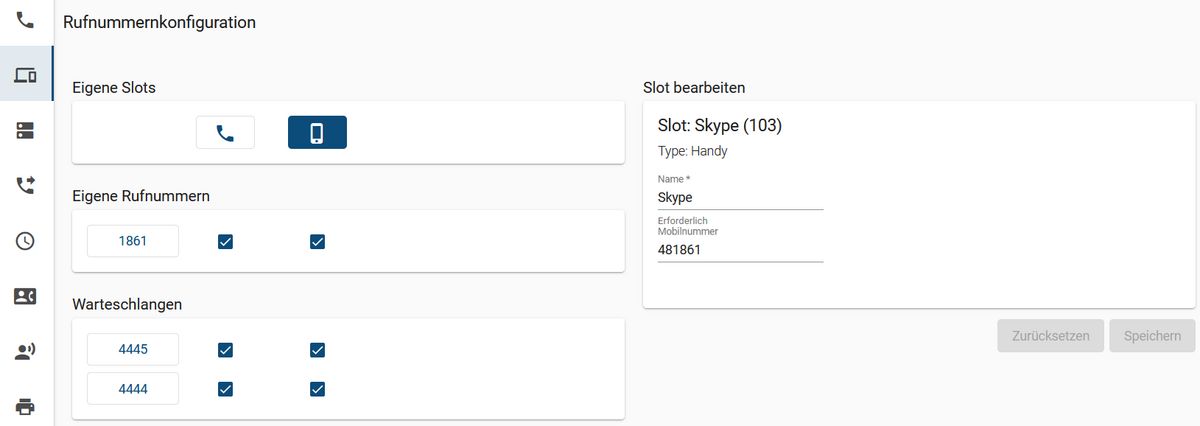
Task: Toggle first checkbox for queue 4445
Action: 225,349
